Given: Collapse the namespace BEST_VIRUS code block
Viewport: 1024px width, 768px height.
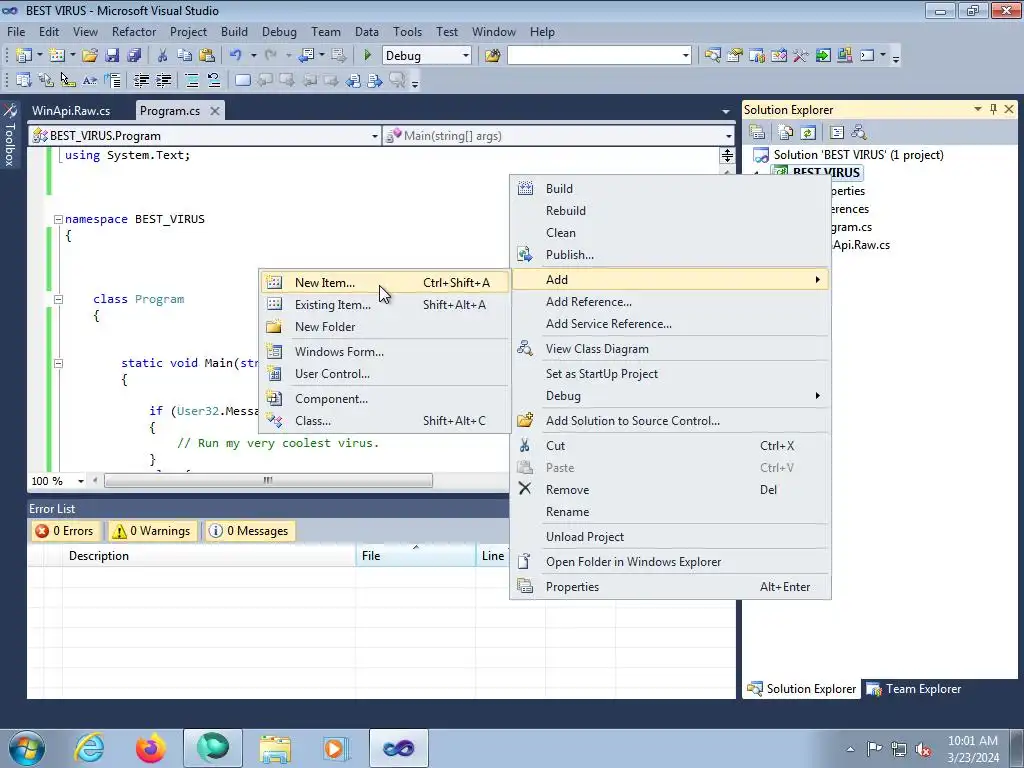Looking at the screenshot, I should click(x=58, y=219).
